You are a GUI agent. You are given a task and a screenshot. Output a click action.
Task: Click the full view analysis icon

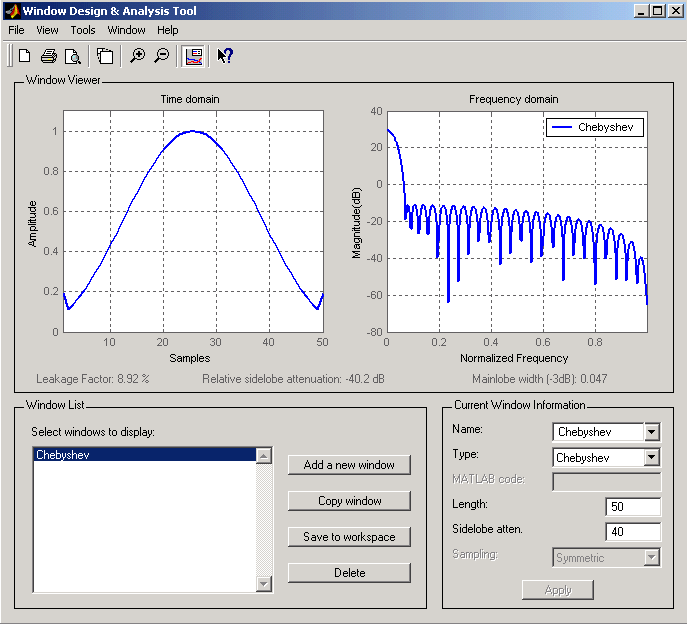pyautogui.click(x=105, y=56)
